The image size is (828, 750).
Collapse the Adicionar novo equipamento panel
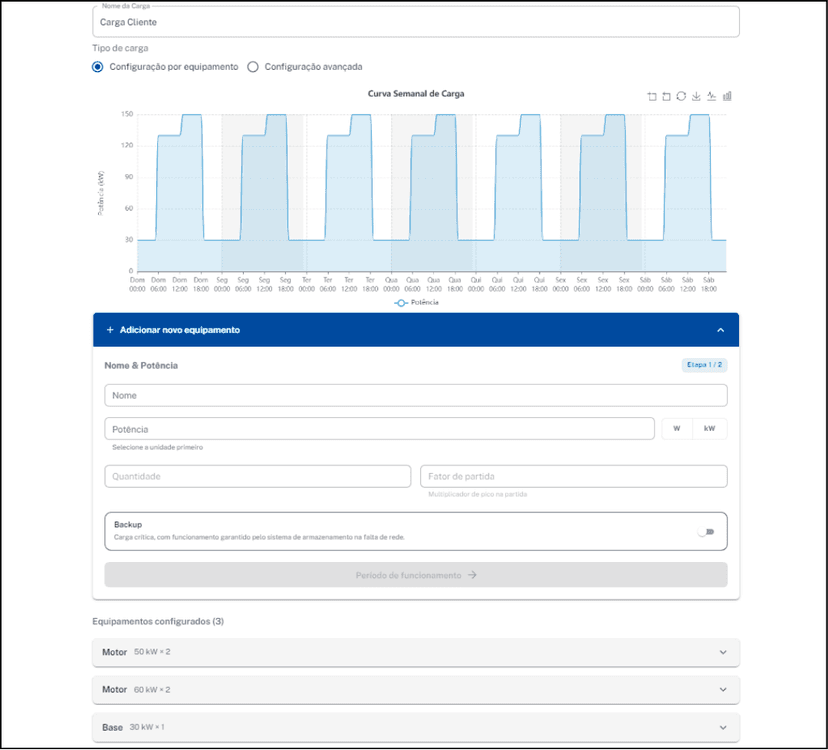(722, 328)
